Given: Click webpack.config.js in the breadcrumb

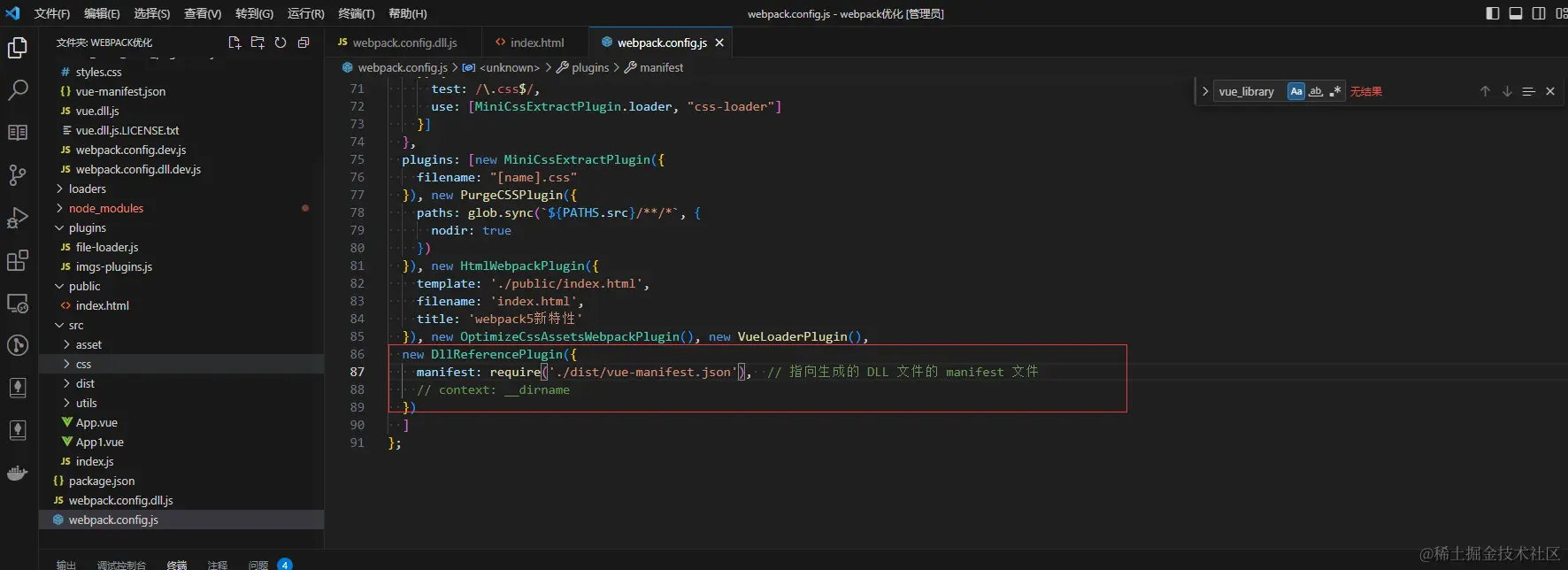Looking at the screenshot, I should 403,67.
